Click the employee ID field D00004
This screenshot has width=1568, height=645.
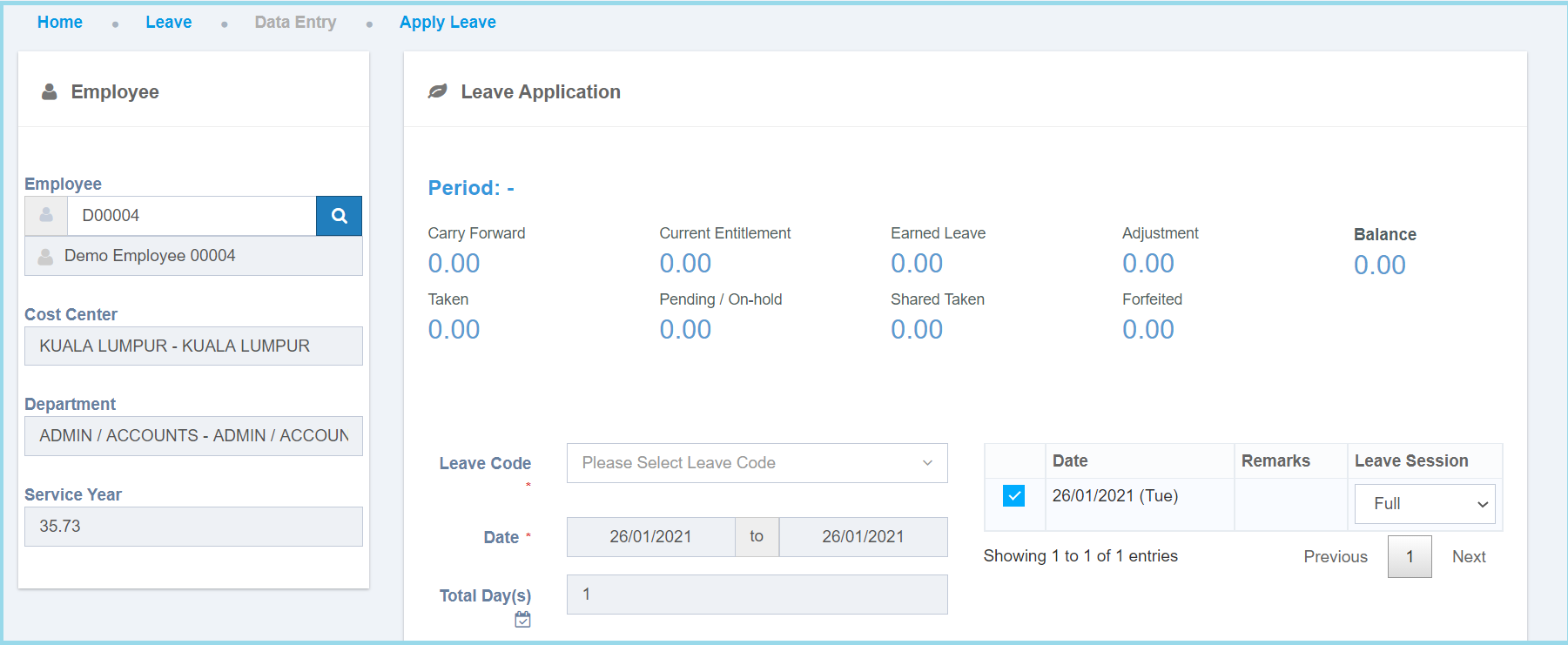click(192, 216)
